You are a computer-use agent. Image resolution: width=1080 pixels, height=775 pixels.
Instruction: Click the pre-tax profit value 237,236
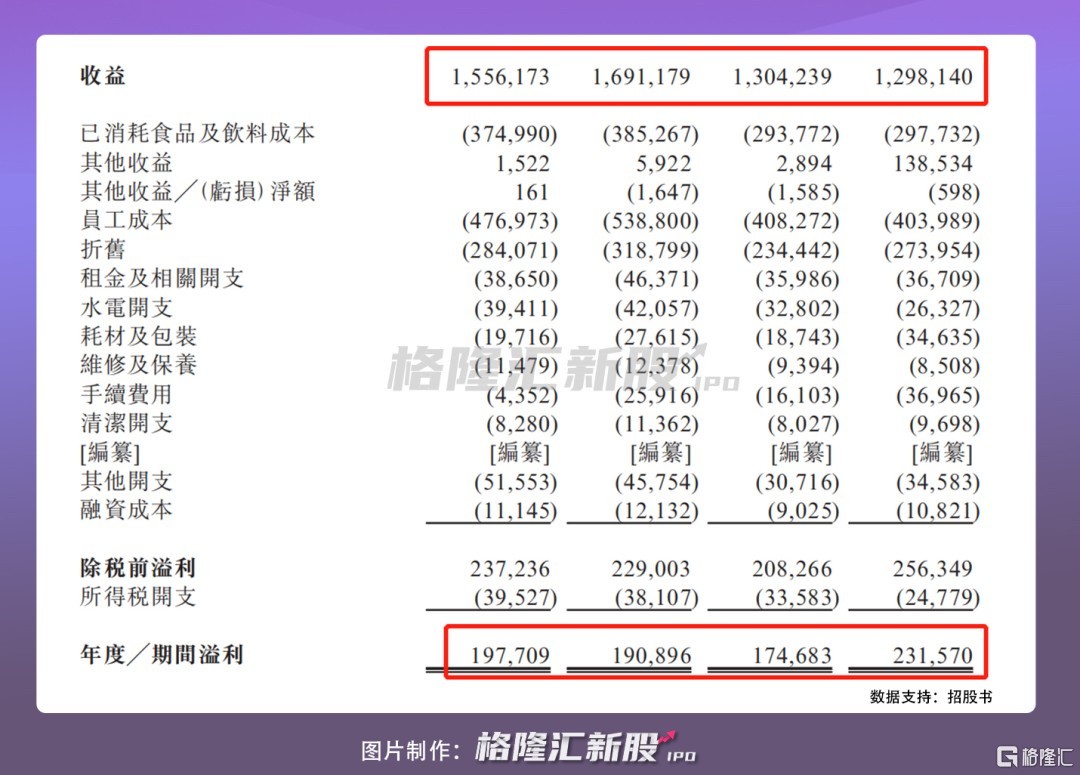pyautogui.click(x=510, y=569)
